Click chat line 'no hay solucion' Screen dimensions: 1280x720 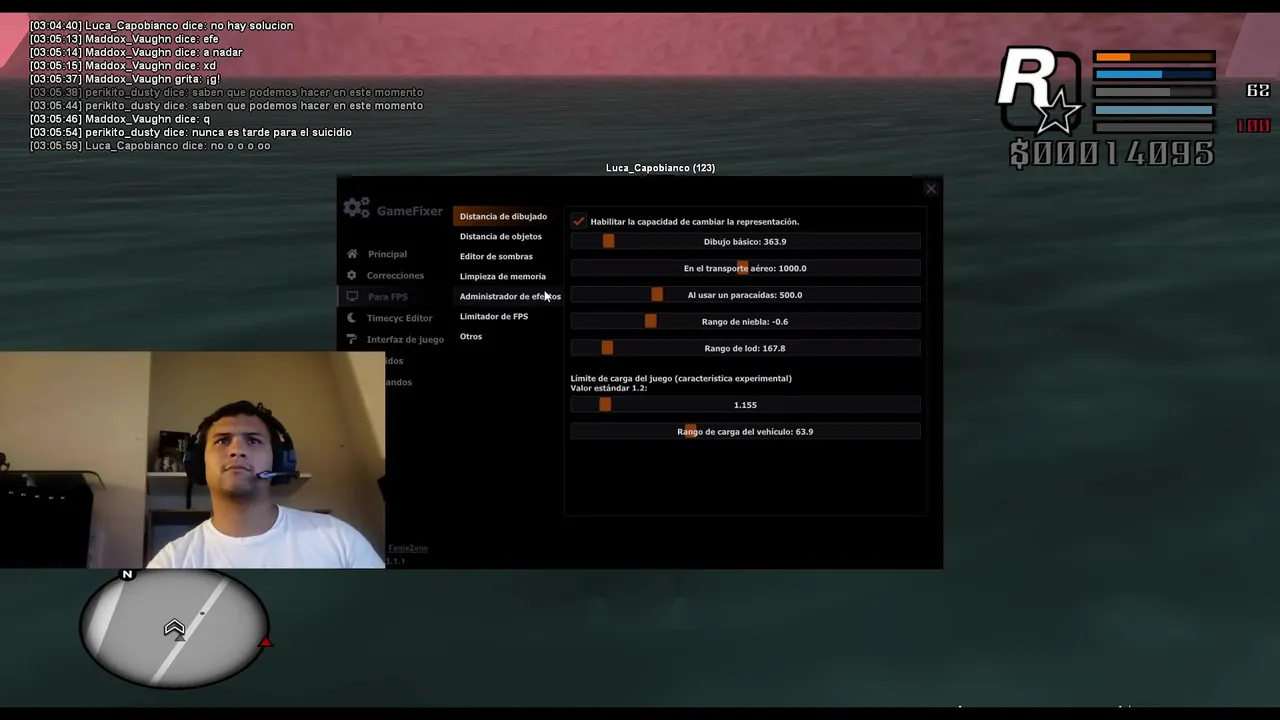[x=161, y=25]
